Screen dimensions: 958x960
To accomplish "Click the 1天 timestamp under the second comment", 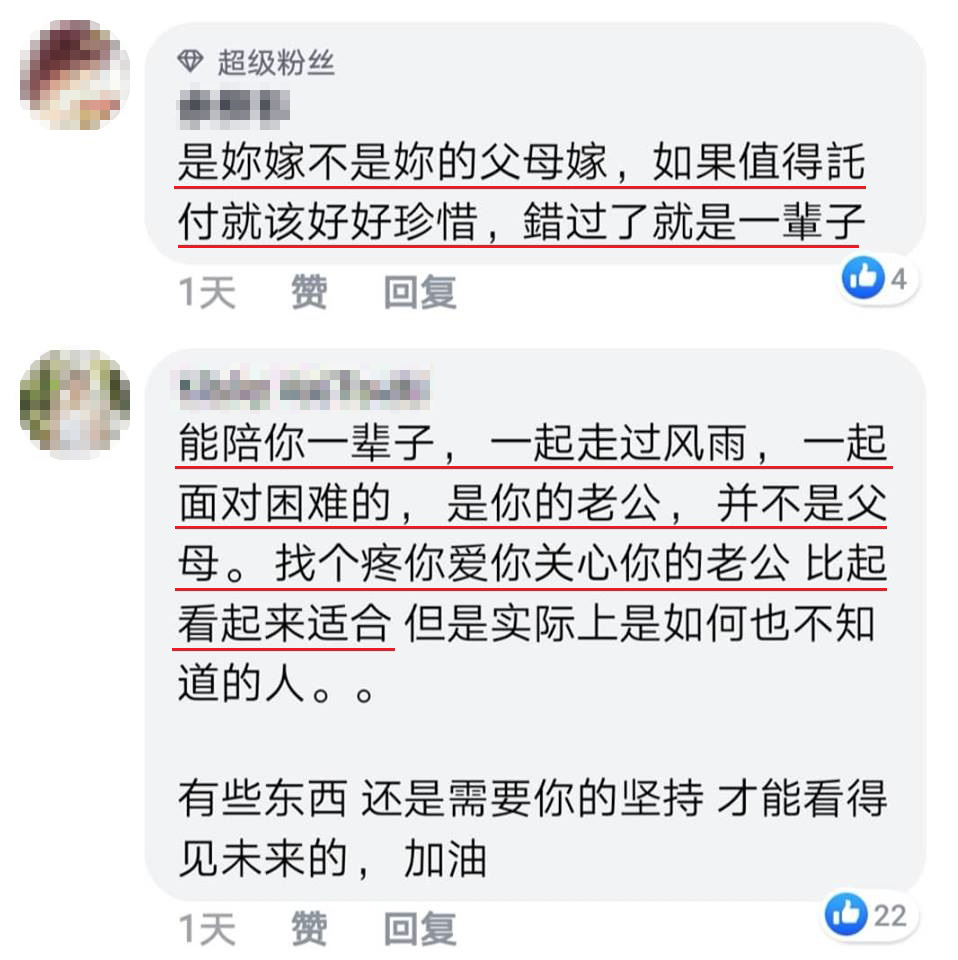I will pyautogui.click(x=207, y=928).
